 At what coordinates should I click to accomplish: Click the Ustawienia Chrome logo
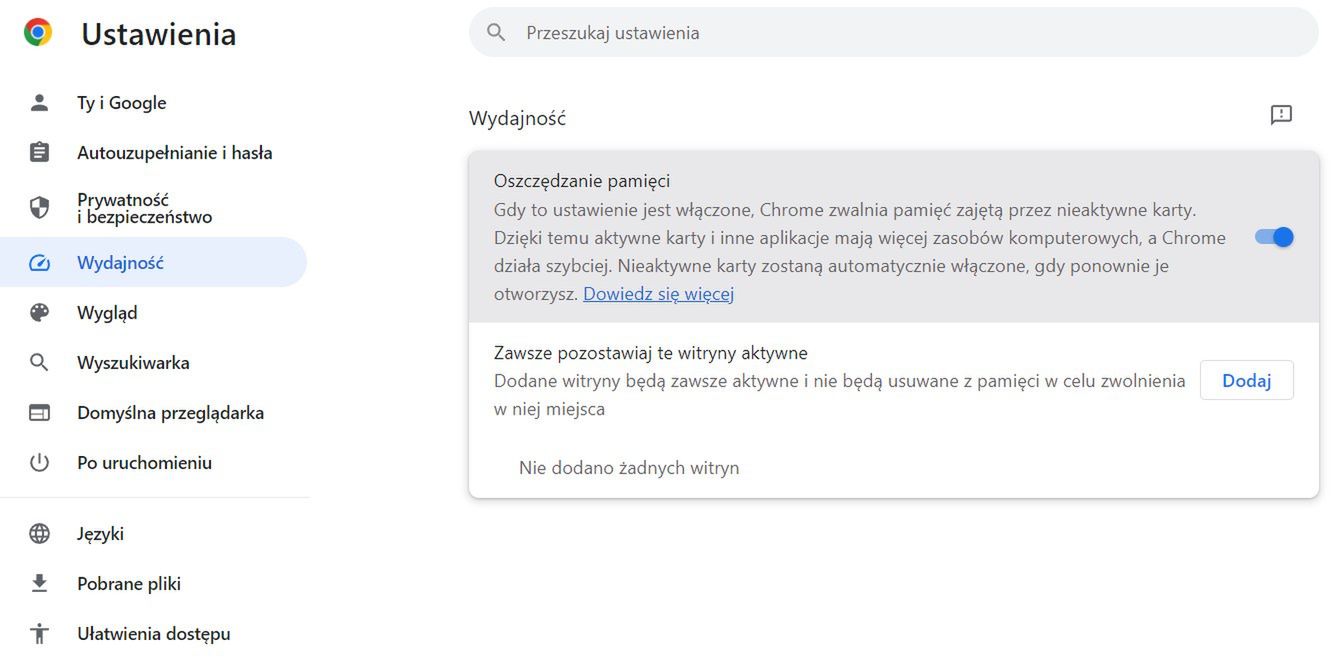[37, 30]
